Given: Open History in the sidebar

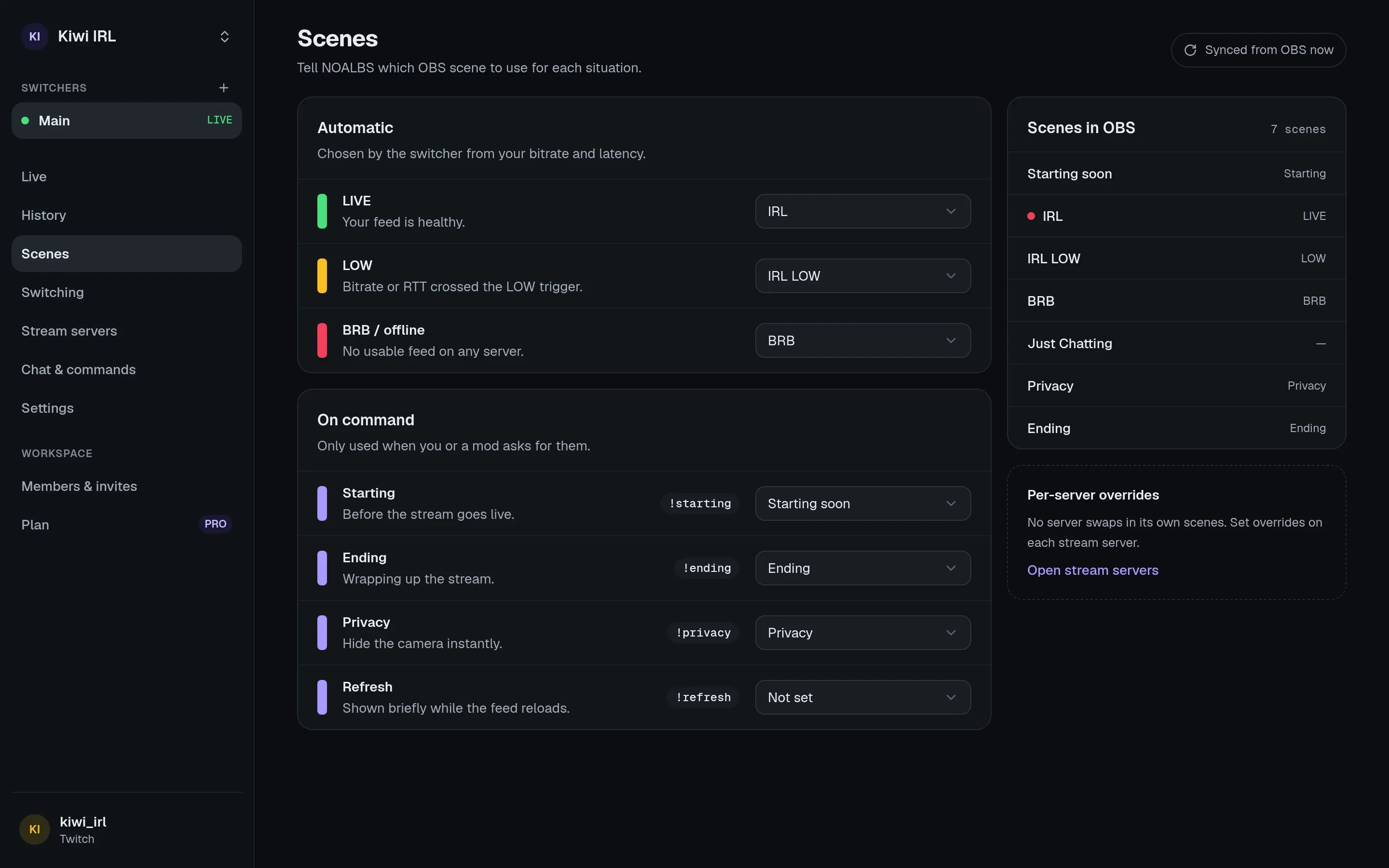Looking at the screenshot, I should 126,215.
